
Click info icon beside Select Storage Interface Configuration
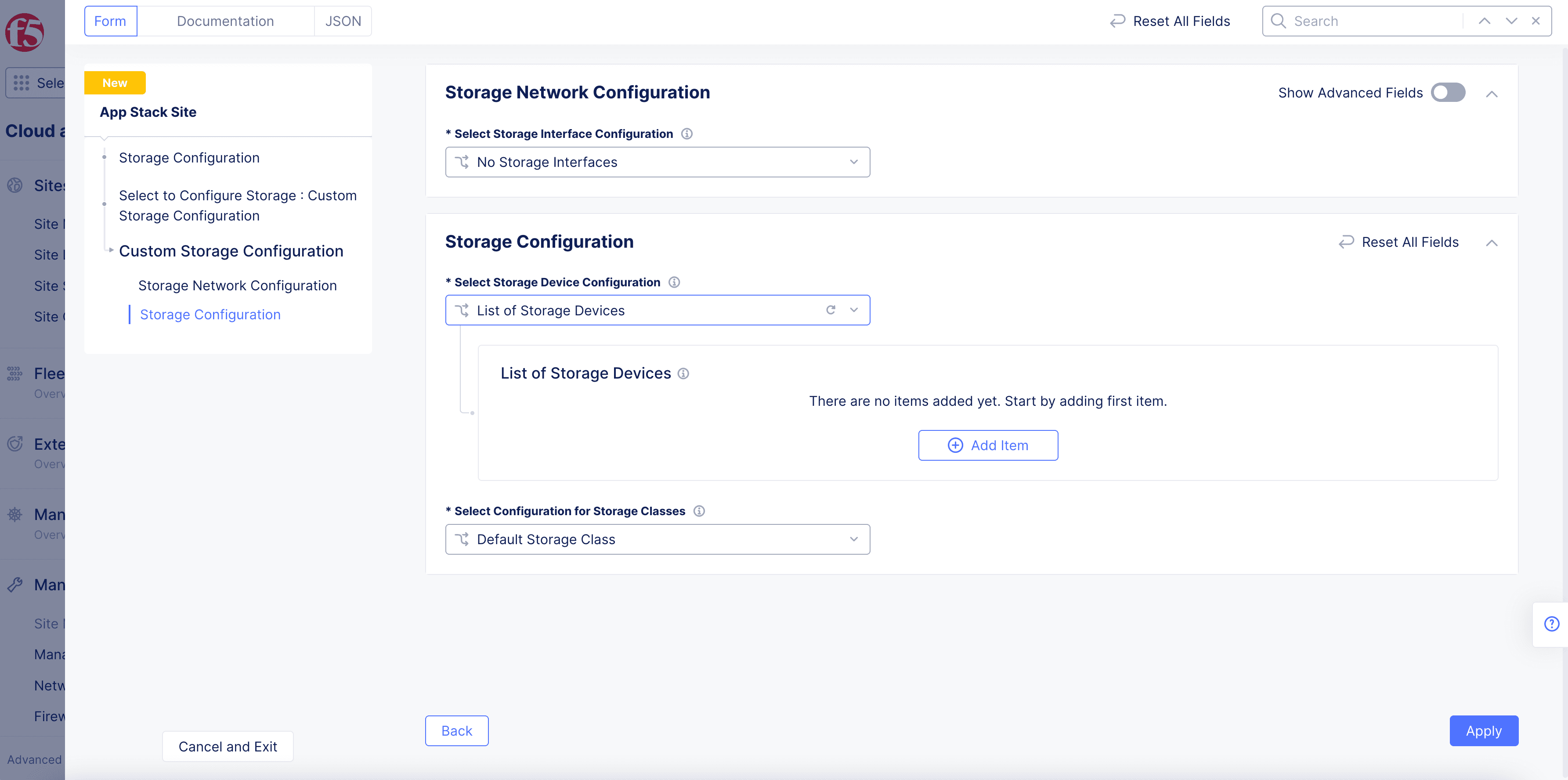click(686, 134)
